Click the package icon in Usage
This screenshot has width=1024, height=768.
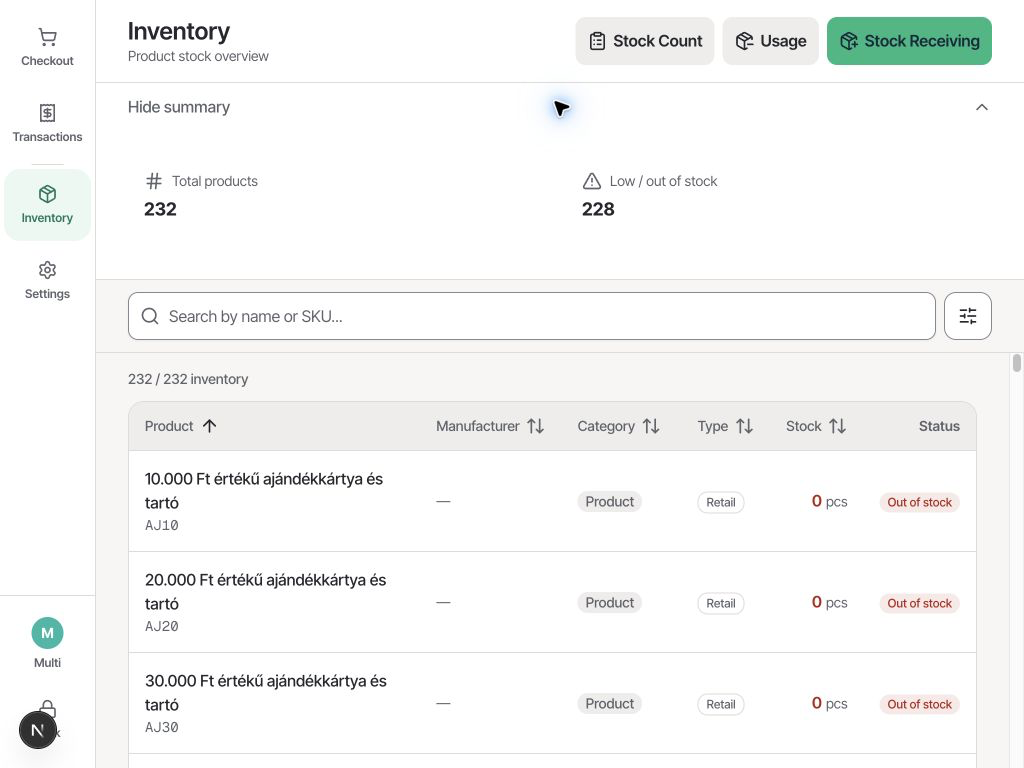click(x=744, y=41)
